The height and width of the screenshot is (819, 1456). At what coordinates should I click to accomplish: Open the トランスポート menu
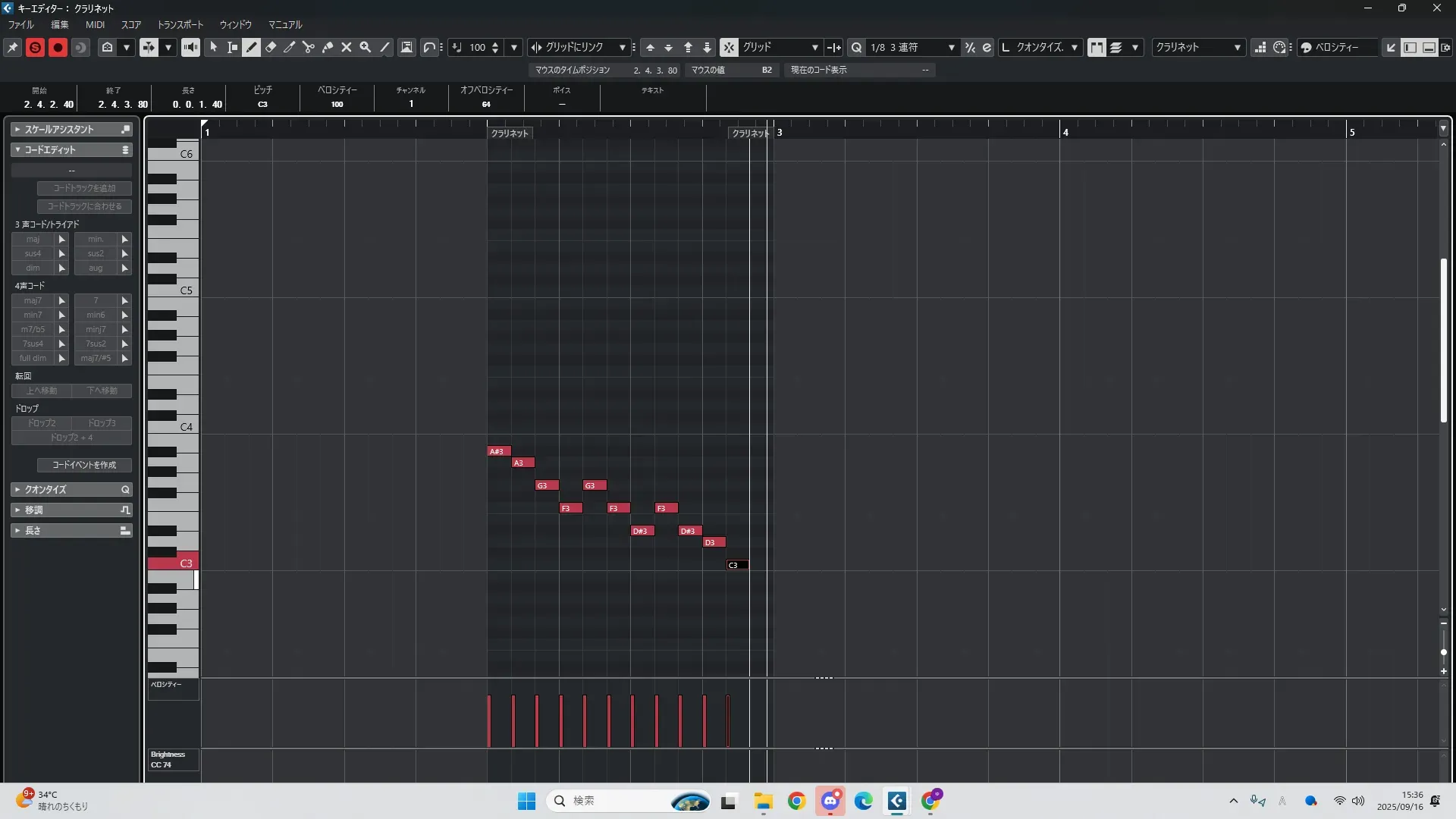[x=180, y=24]
